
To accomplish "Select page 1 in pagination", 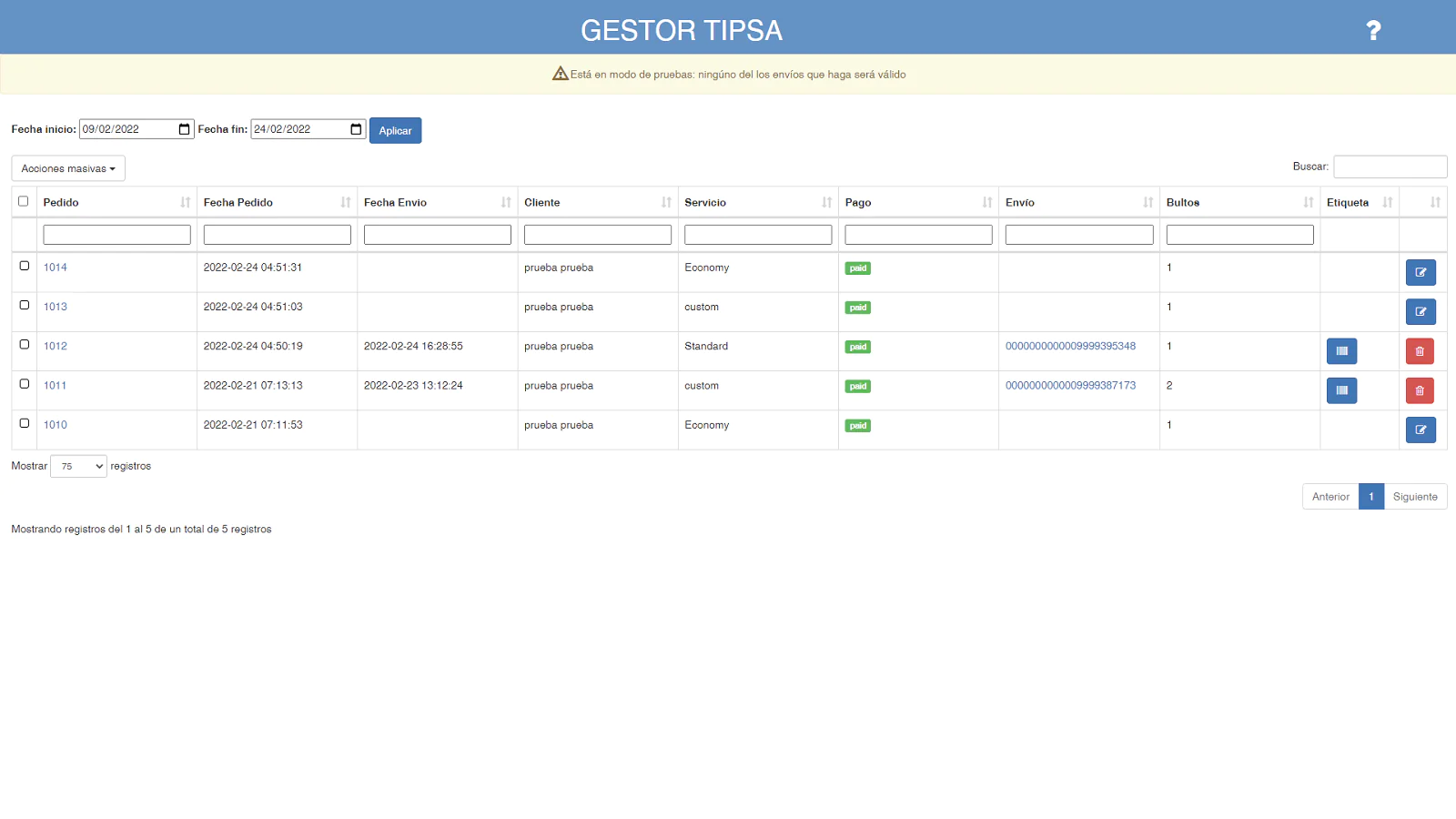I will 1371,497.
